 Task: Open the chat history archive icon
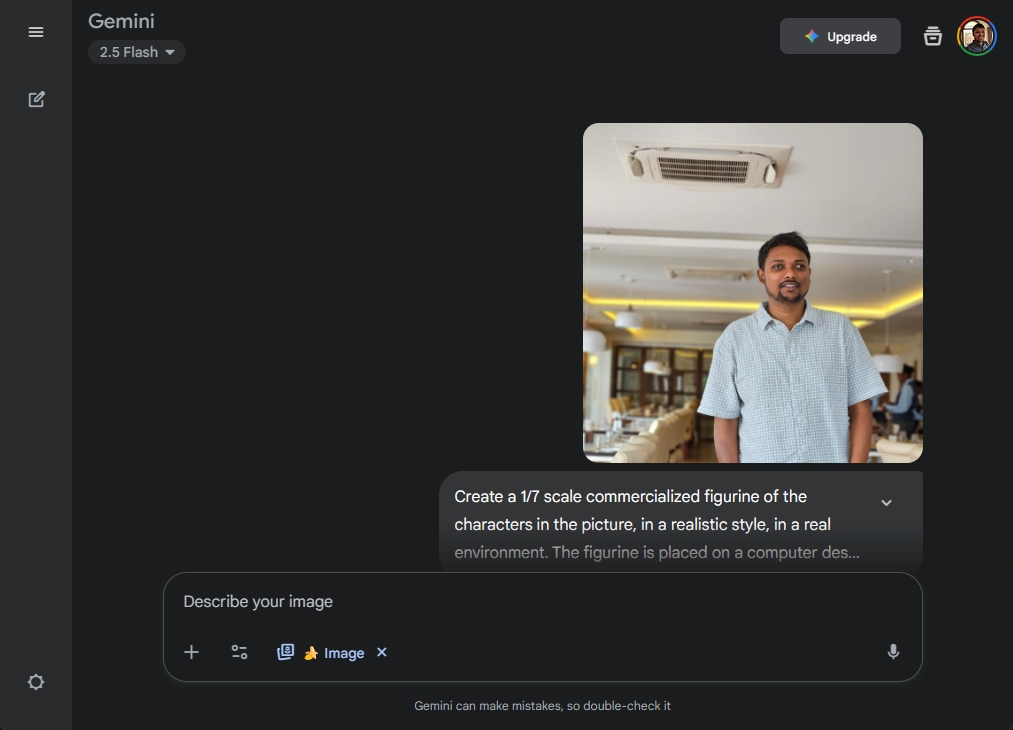click(932, 35)
